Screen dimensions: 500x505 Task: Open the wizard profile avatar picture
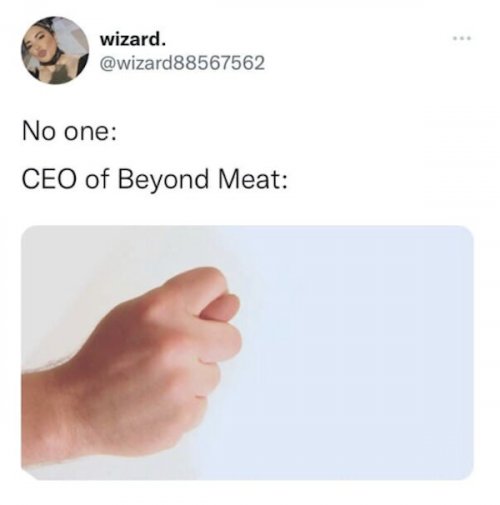coord(55,50)
